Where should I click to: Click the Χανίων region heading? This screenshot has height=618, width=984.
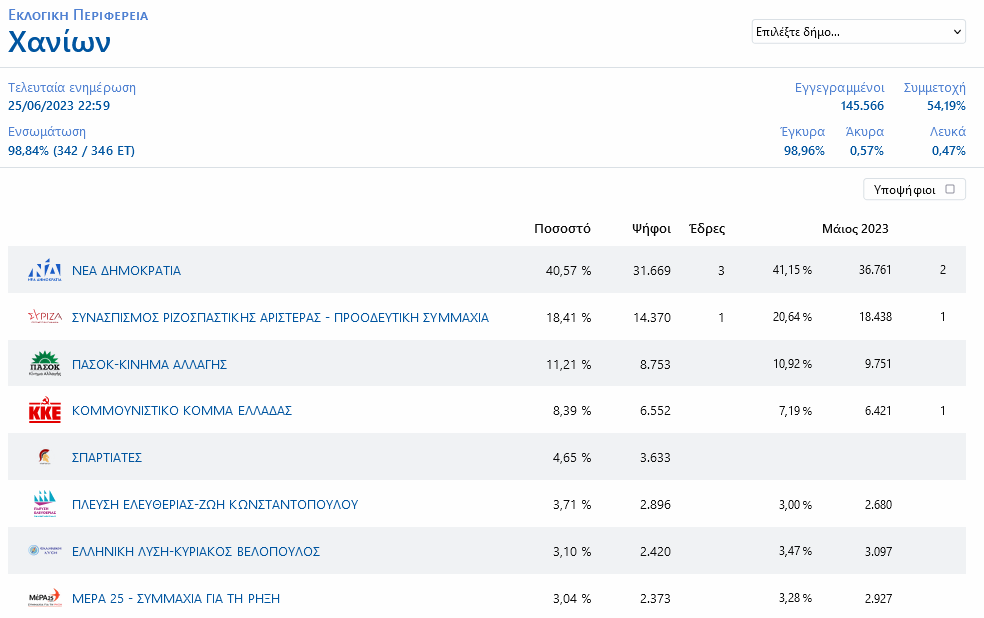tap(59, 42)
